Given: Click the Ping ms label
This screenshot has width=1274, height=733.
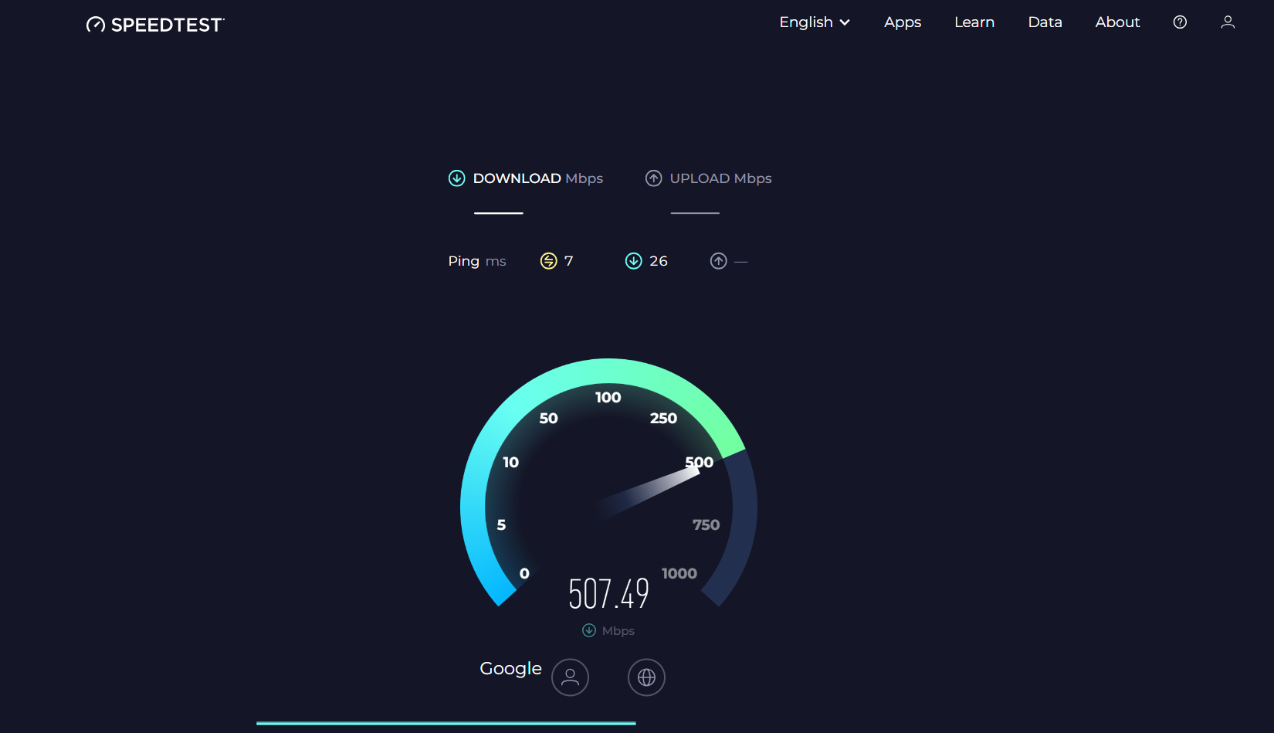Looking at the screenshot, I should point(477,261).
